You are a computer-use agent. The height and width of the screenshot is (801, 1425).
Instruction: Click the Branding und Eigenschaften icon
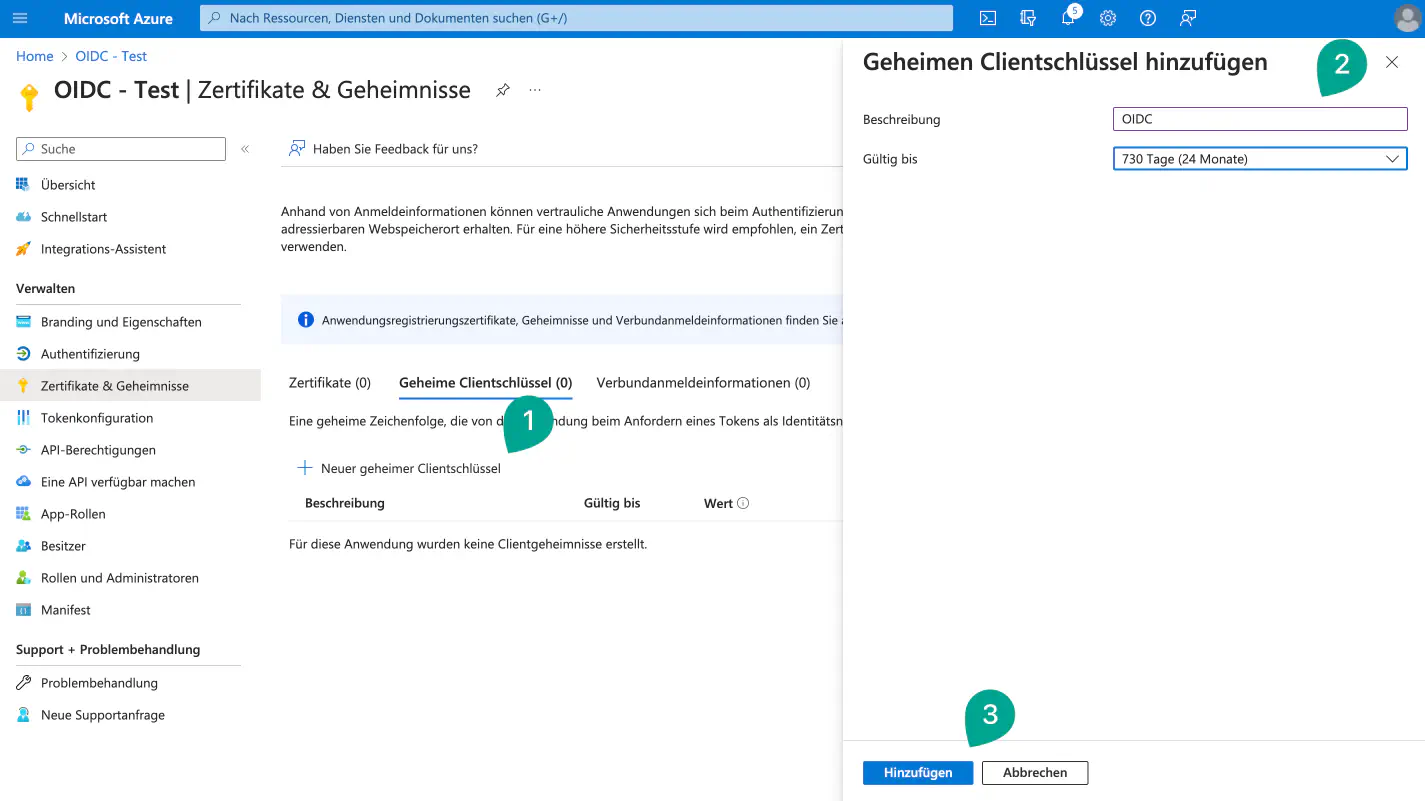point(23,322)
